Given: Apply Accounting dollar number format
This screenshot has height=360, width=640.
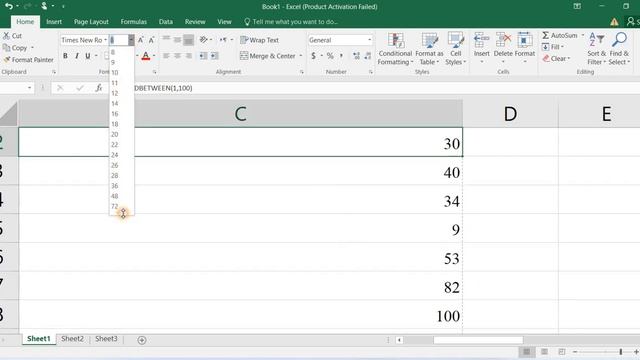Looking at the screenshot, I should (313, 56).
